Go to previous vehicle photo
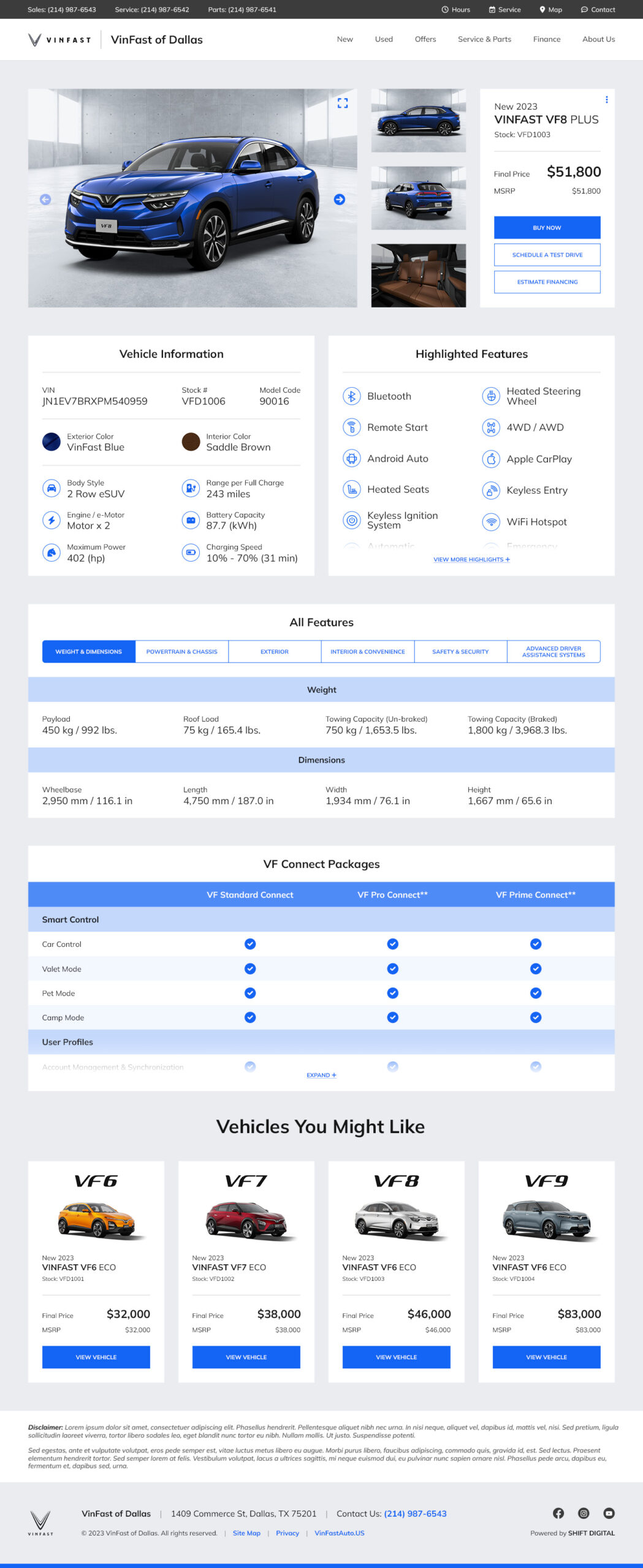This screenshot has width=643, height=1568. coord(45,200)
